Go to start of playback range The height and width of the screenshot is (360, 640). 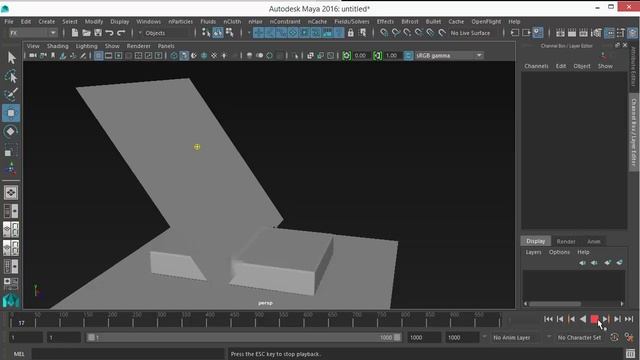pyautogui.click(x=548, y=319)
